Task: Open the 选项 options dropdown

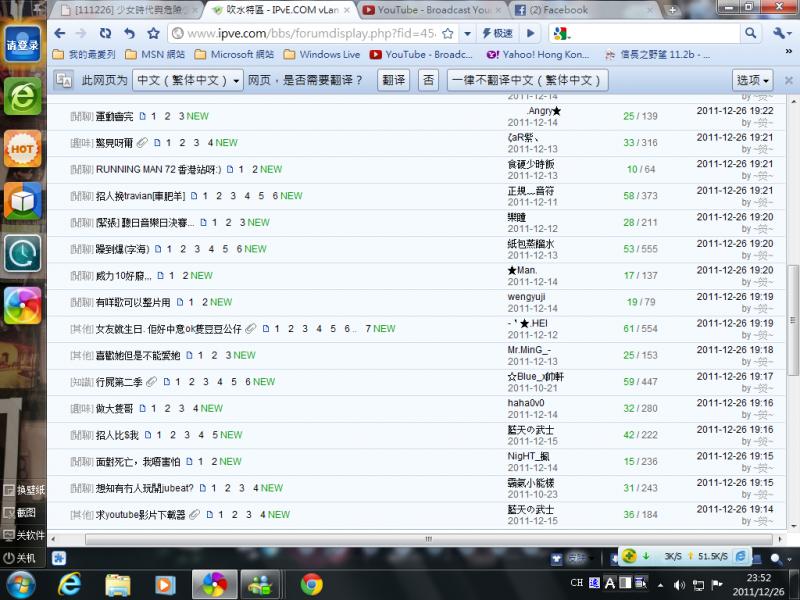Action: (x=753, y=80)
